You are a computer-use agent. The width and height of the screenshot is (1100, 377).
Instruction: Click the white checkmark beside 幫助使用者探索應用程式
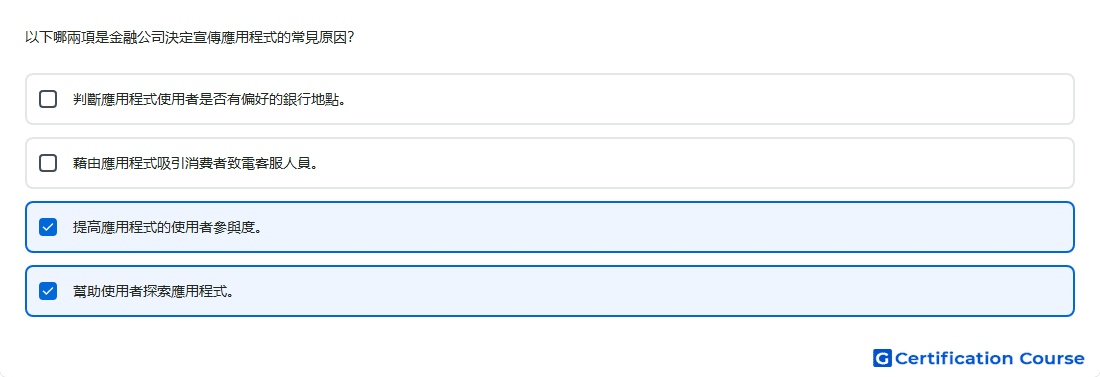[x=48, y=291]
